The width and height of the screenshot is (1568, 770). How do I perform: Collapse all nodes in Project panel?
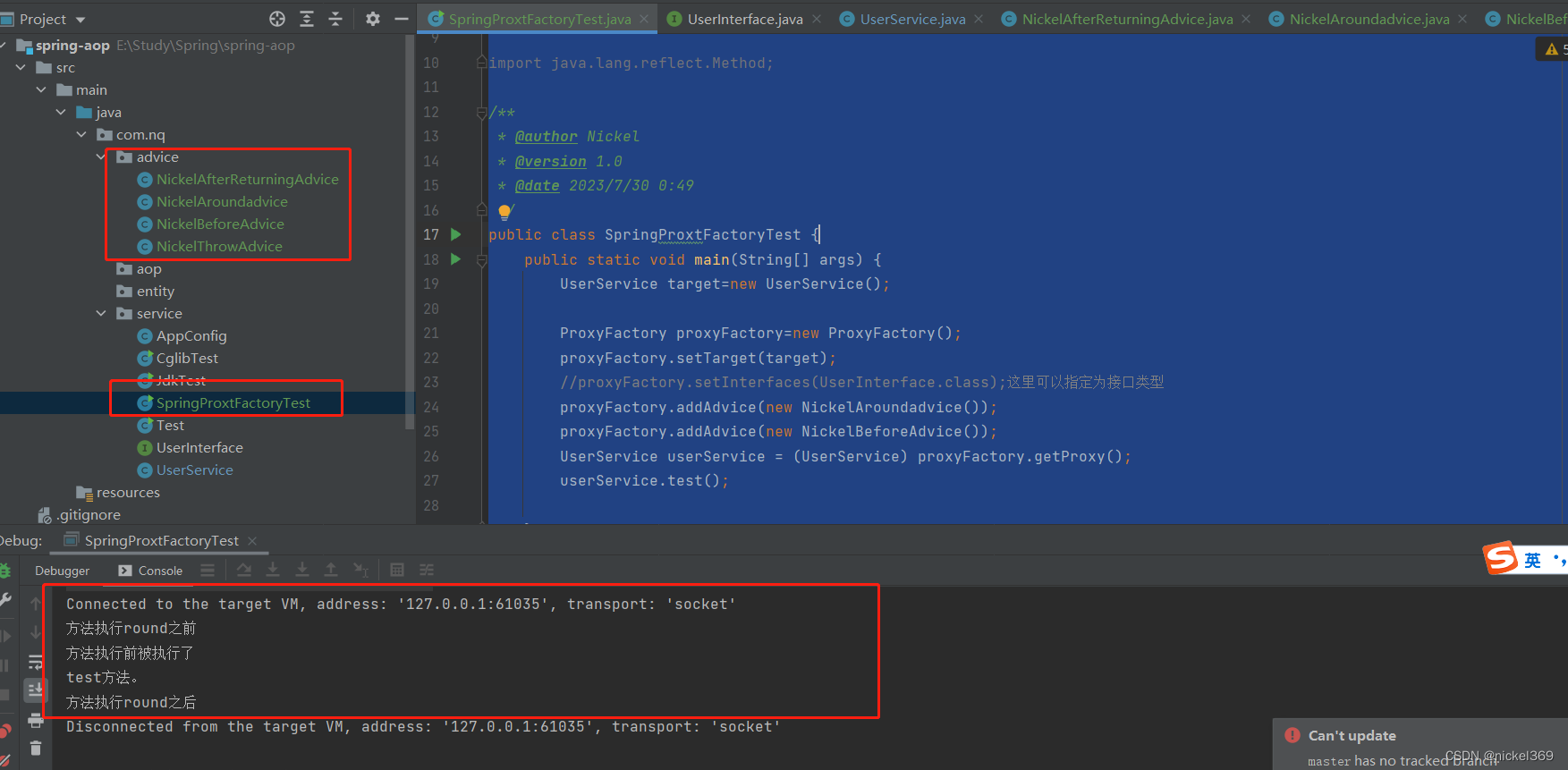pos(335,19)
